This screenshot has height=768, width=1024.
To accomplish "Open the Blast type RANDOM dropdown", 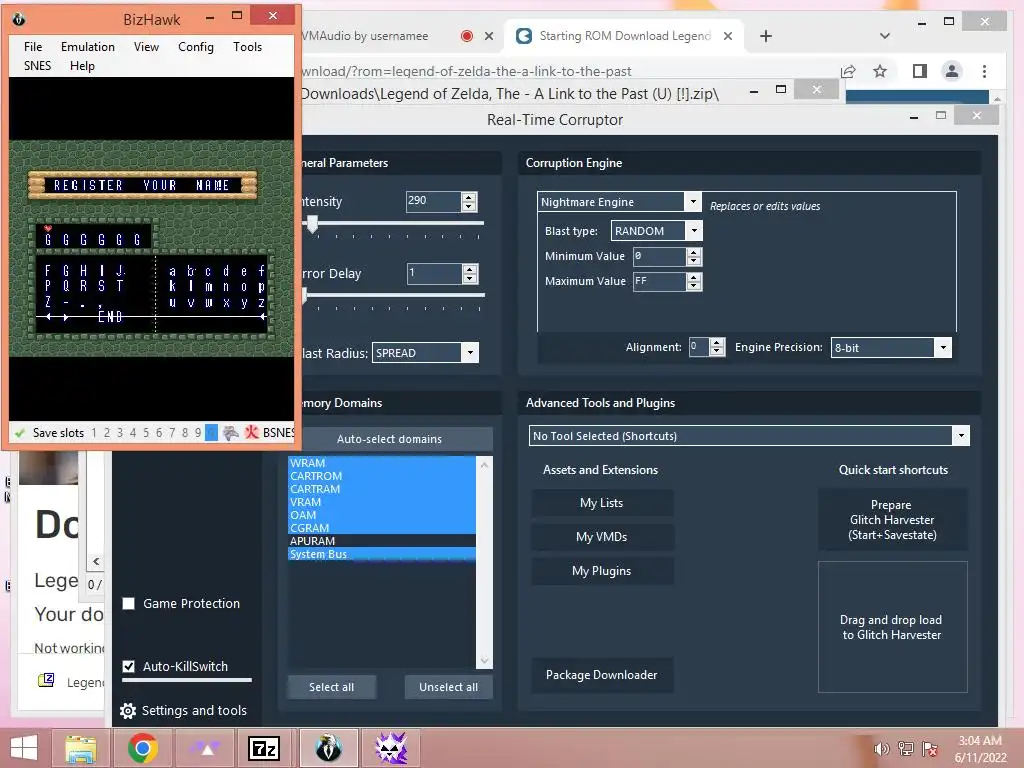I will [x=694, y=231].
